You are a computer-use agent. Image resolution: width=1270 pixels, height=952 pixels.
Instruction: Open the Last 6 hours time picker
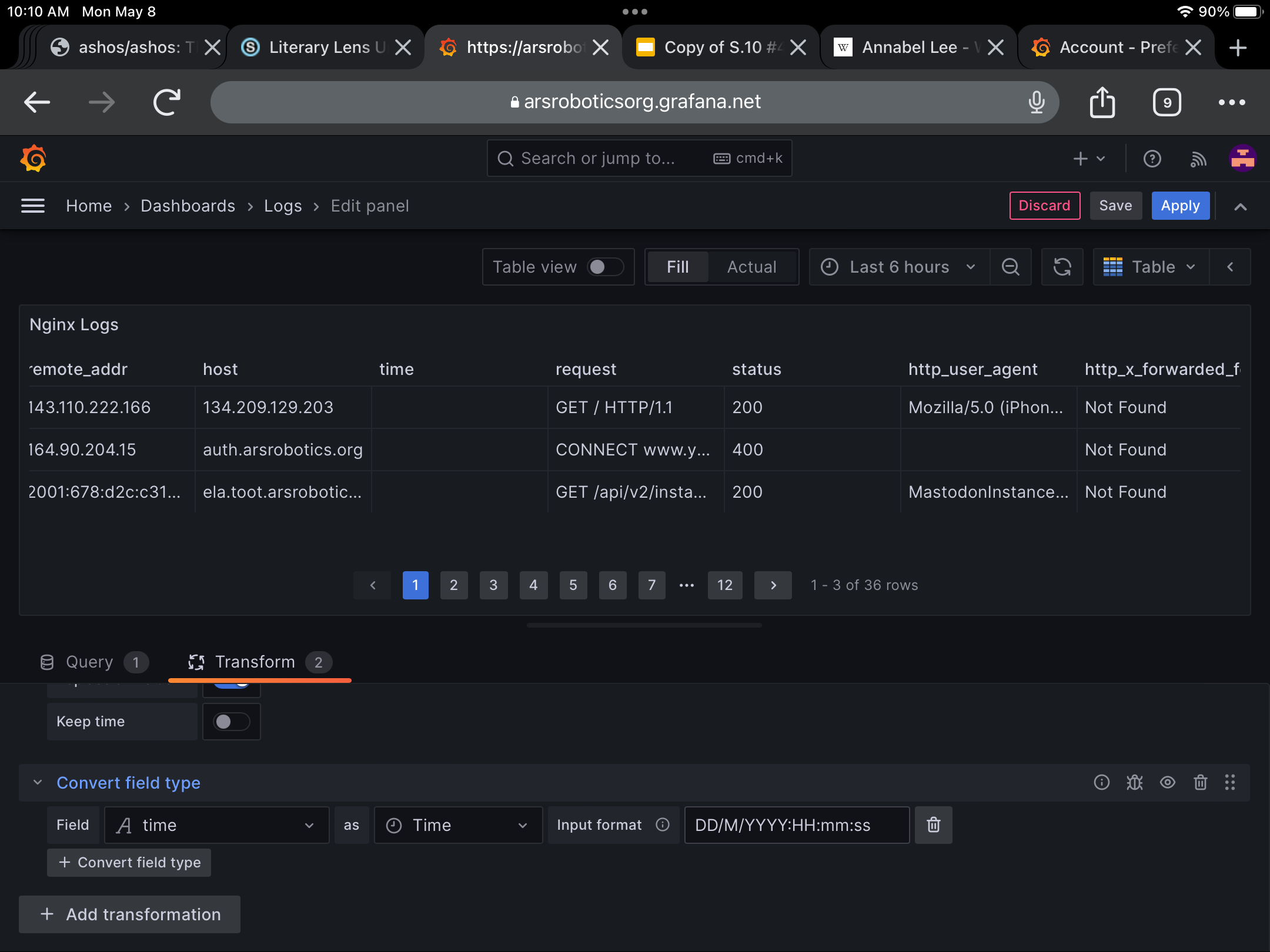pyautogui.click(x=898, y=267)
